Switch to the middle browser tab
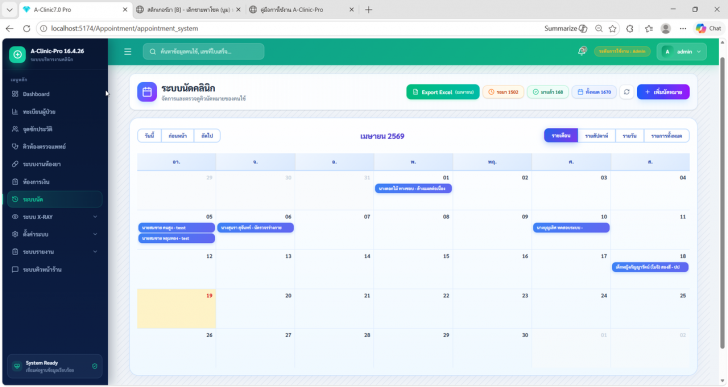The width and height of the screenshot is (728, 387). (x=188, y=10)
